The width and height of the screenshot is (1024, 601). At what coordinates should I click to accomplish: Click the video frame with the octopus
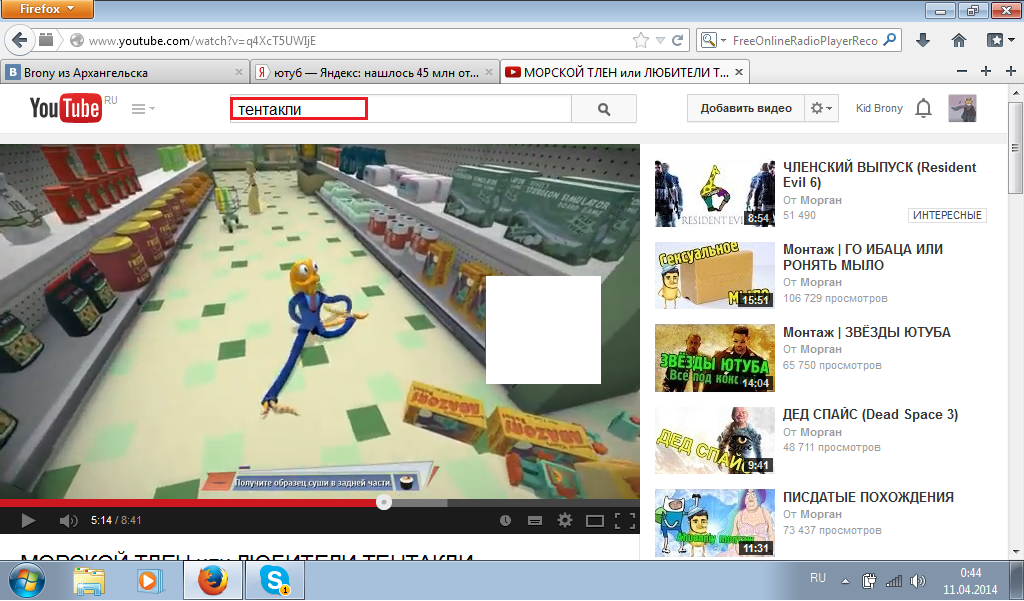(320, 321)
